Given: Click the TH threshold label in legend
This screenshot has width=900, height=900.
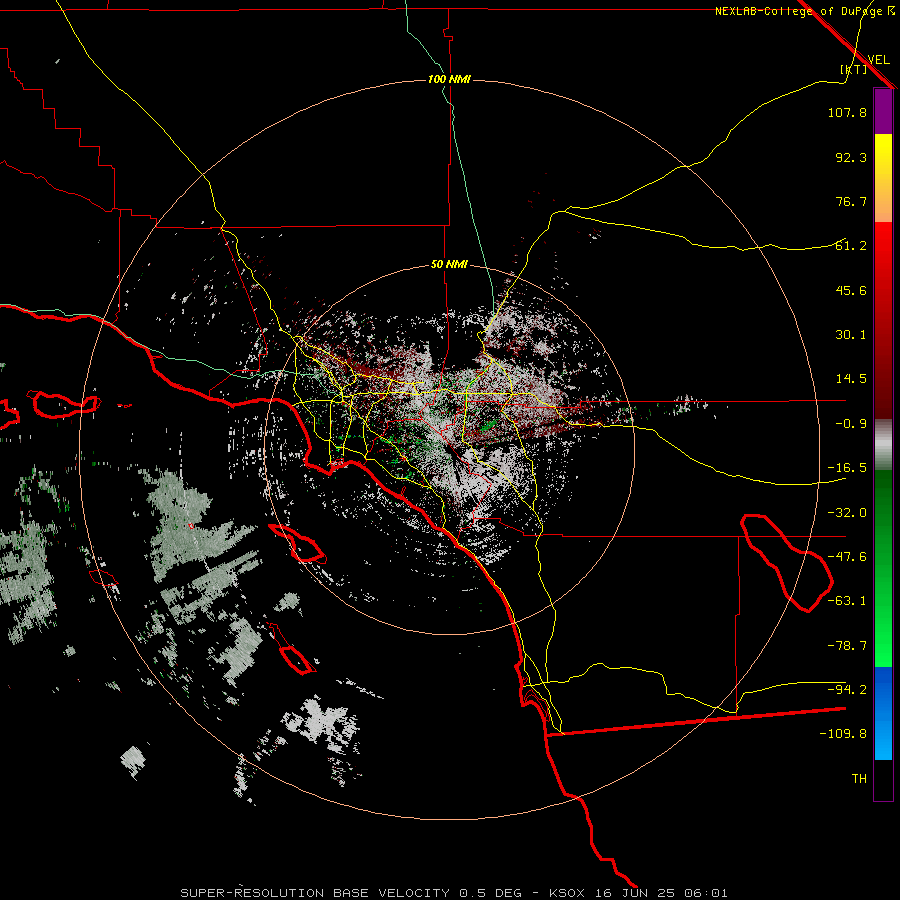Looking at the screenshot, I should tap(859, 779).
